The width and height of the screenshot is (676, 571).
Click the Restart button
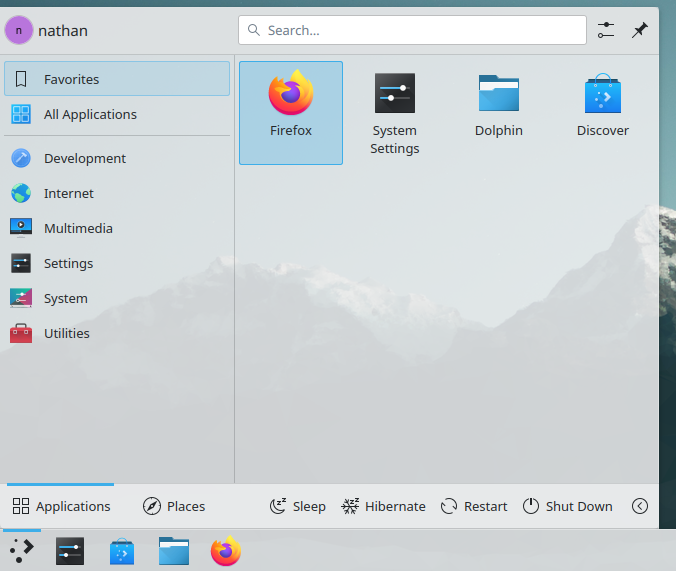click(474, 506)
